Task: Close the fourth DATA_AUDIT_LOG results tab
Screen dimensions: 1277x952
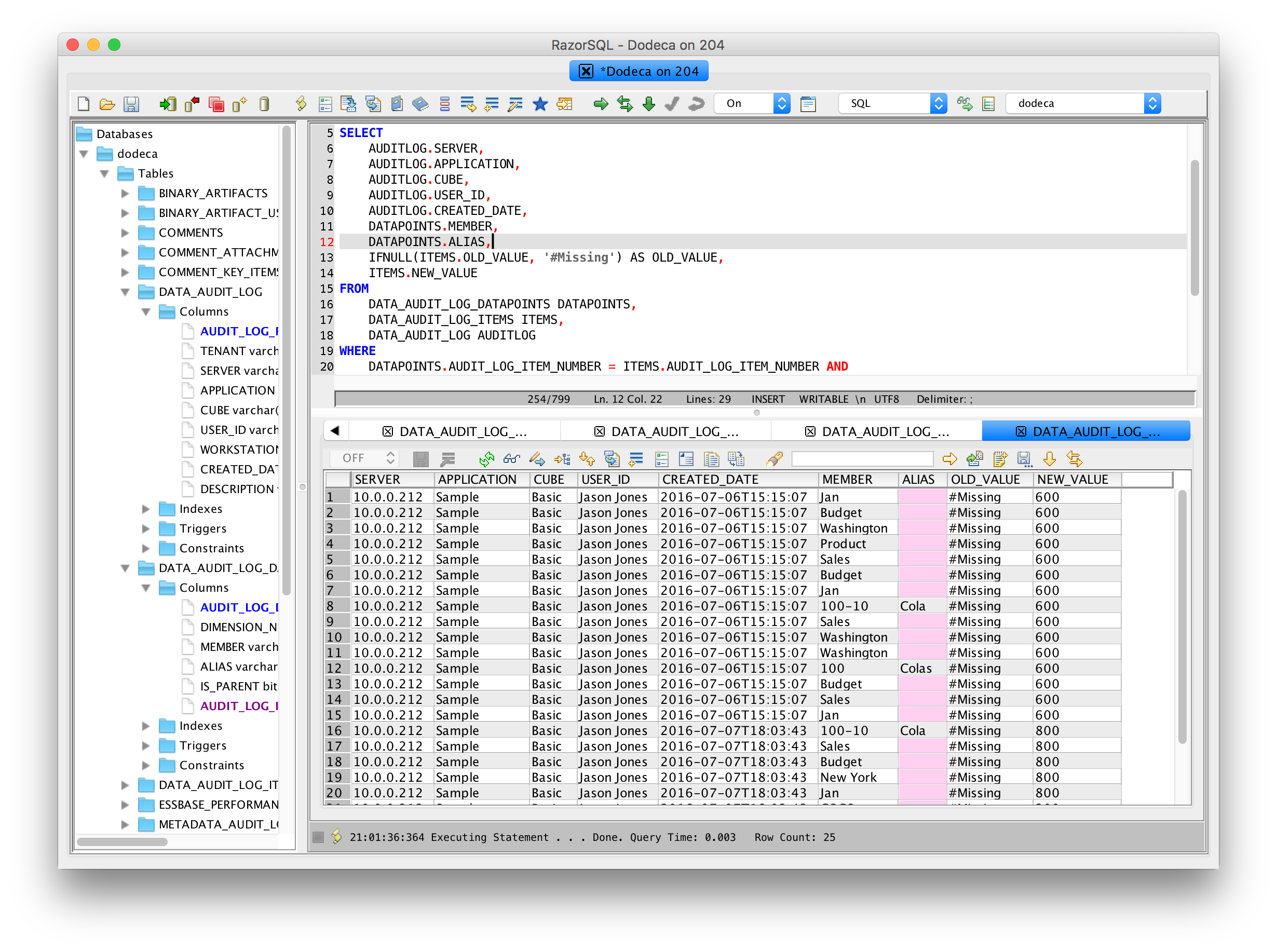Action: pos(1021,432)
